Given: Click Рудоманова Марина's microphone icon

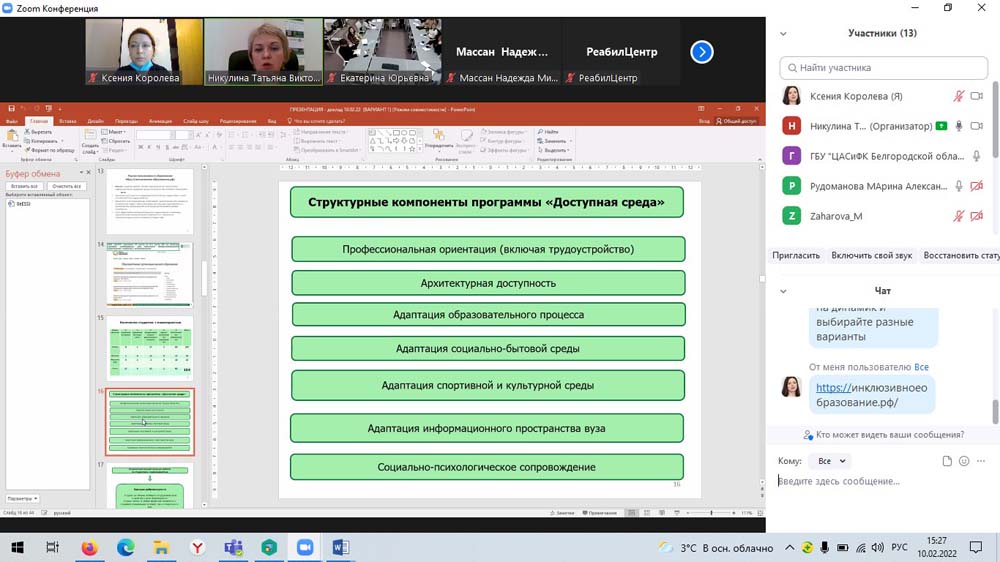Looking at the screenshot, I should 959,186.
